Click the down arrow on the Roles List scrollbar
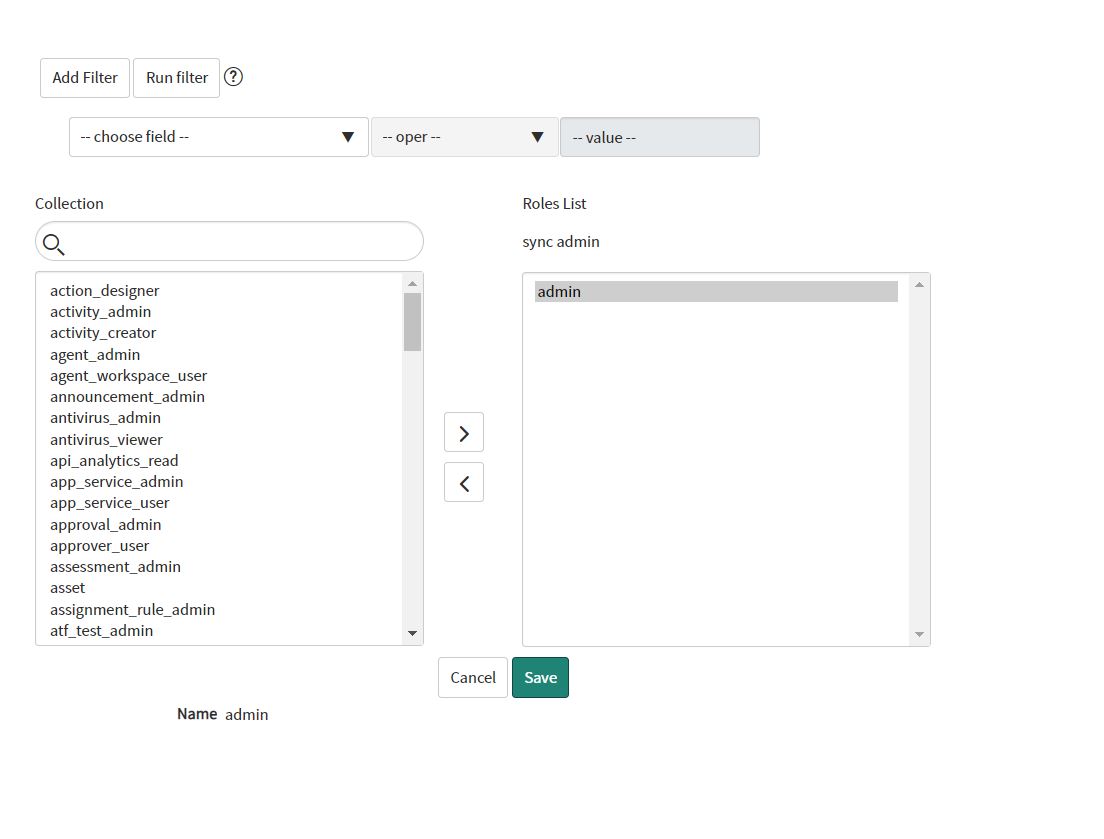Image resolution: width=1104 pixels, height=839 pixels. 919,632
